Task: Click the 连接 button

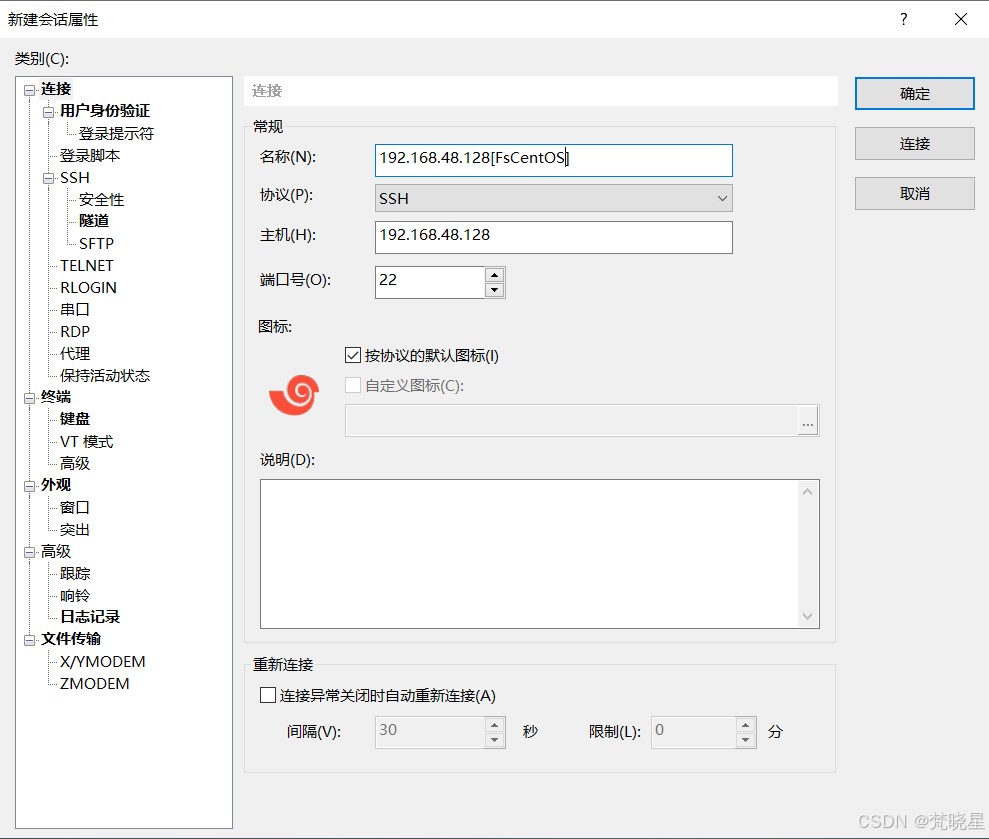Action: pyautogui.click(x=915, y=143)
